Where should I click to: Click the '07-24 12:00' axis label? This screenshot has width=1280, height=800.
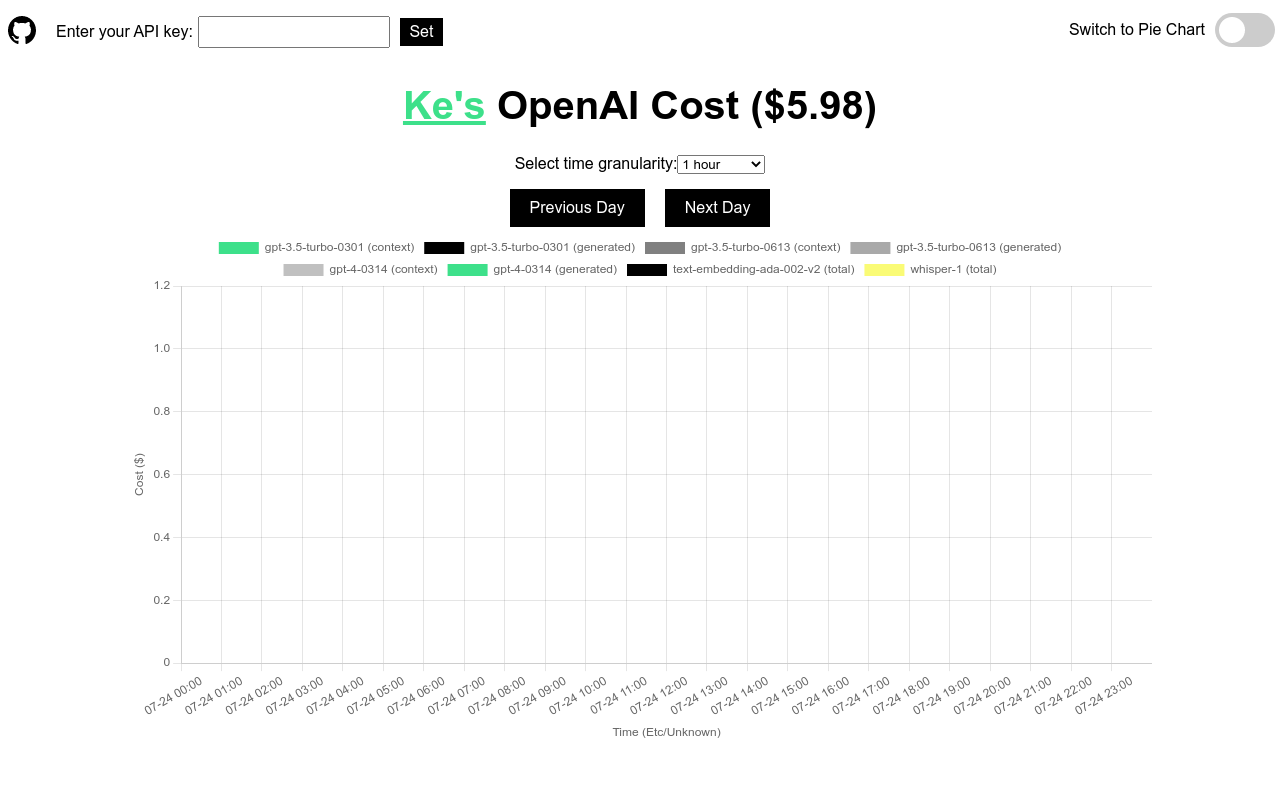(660, 694)
